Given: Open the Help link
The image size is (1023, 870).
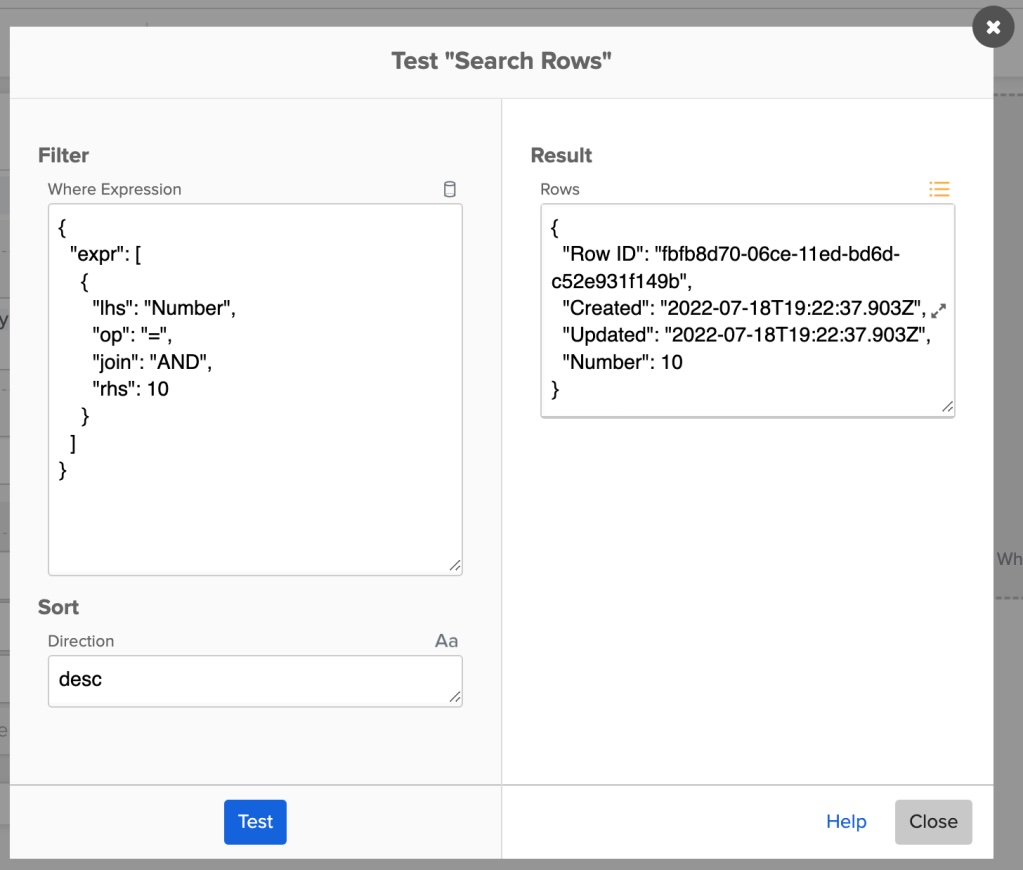Looking at the screenshot, I should pyautogui.click(x=846, y=821).
